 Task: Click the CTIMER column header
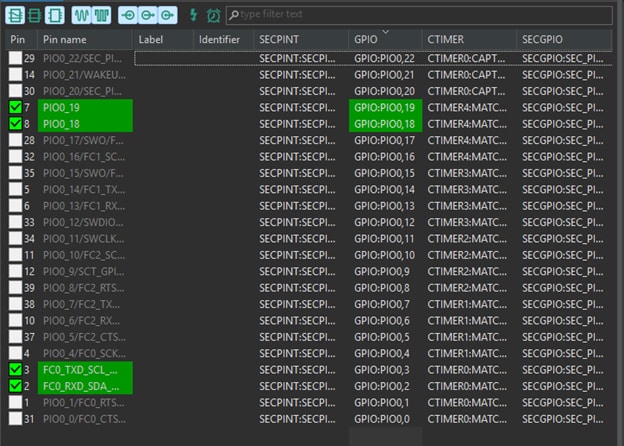469,39
